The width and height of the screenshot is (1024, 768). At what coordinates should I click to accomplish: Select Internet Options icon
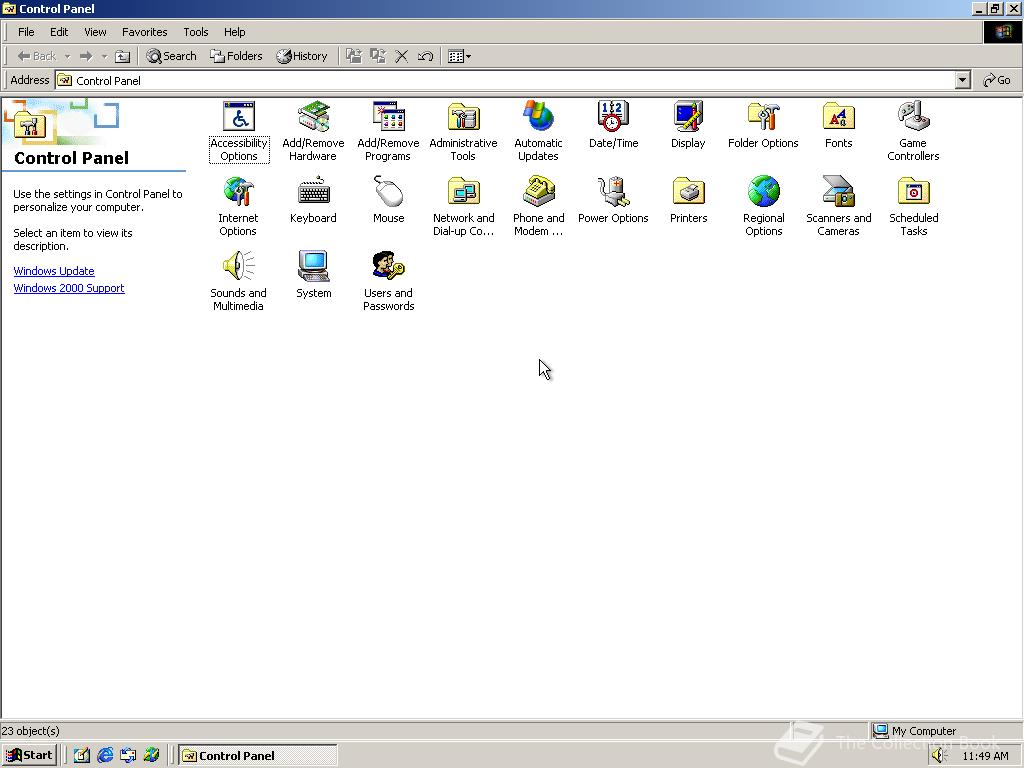pos(238,206)
